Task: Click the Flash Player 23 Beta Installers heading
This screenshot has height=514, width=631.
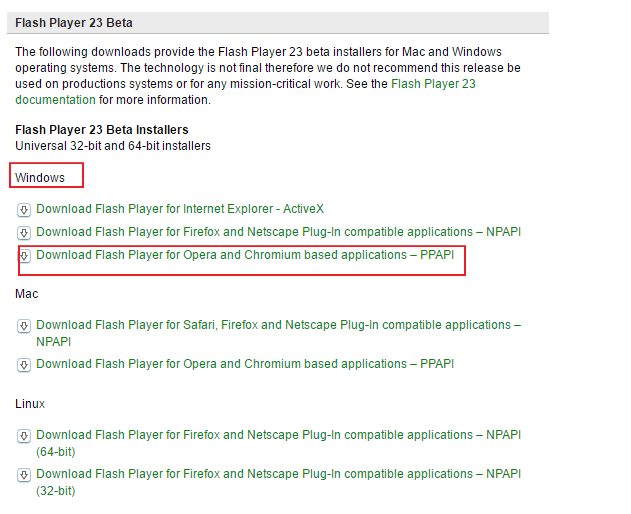Action: click(x=102, y=130)
